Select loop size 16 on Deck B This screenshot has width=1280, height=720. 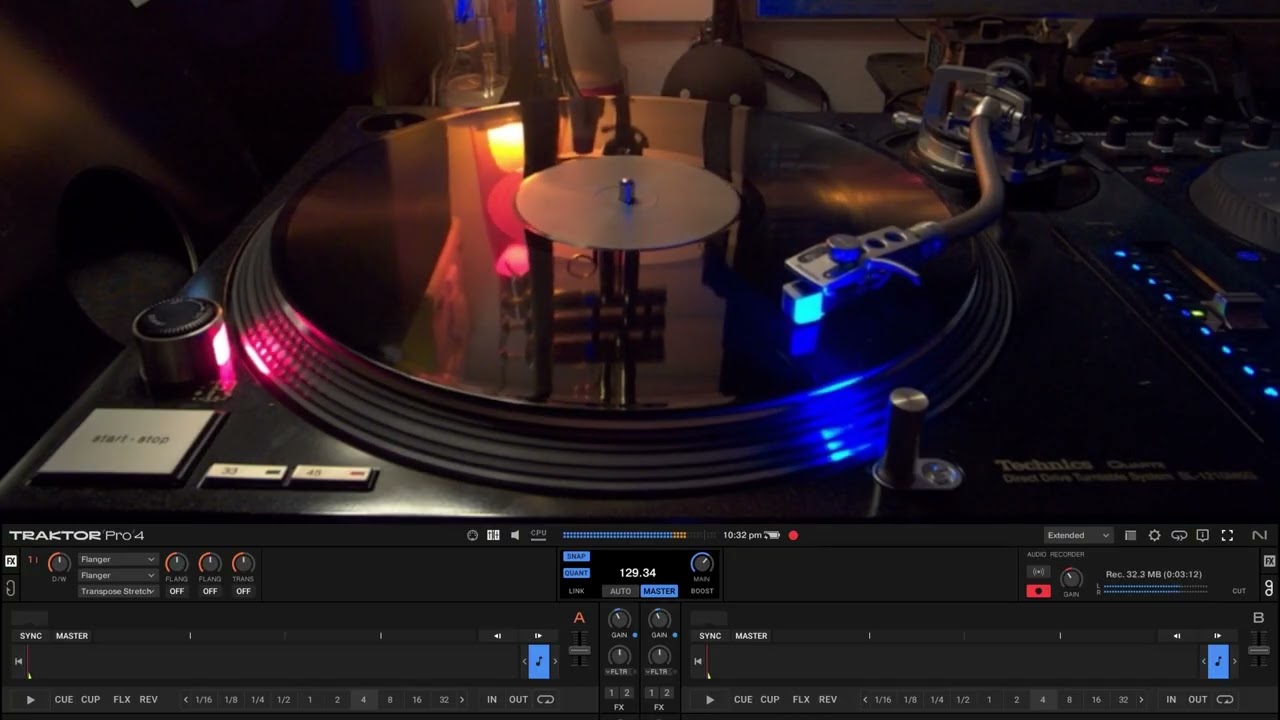[1096, 700]
